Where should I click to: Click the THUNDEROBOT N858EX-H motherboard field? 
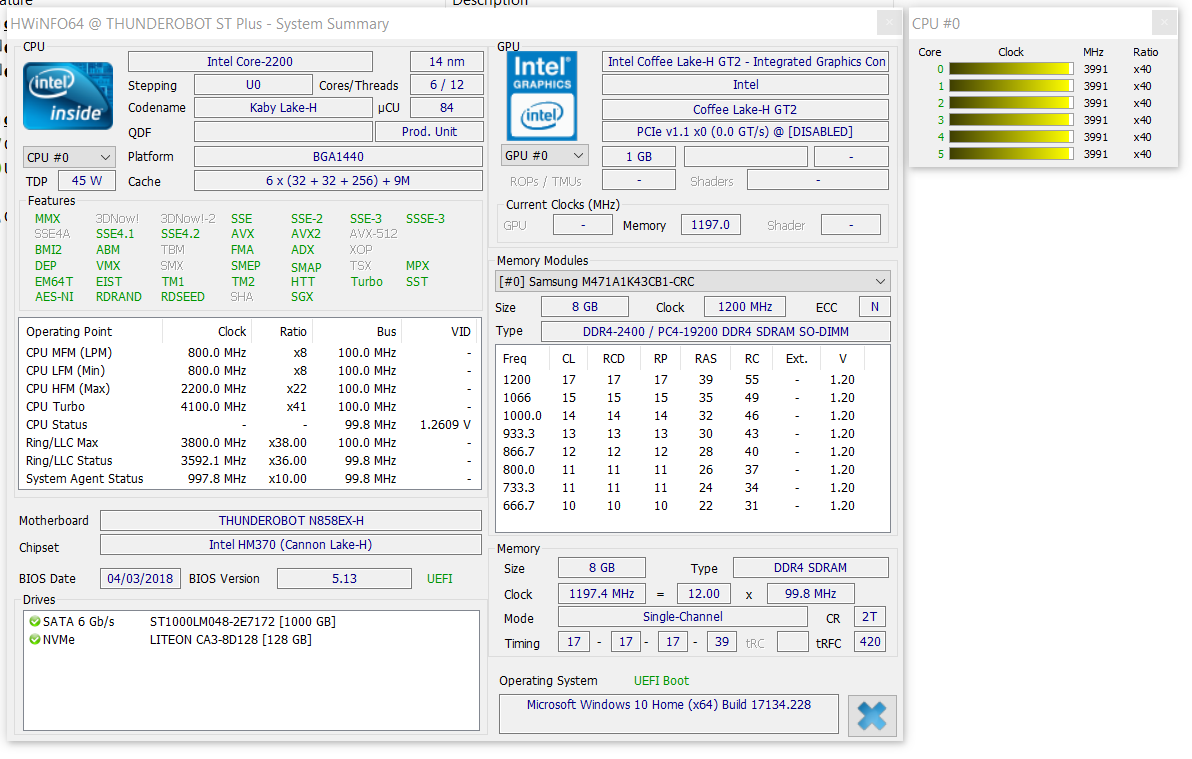click(x=291, y=521)
